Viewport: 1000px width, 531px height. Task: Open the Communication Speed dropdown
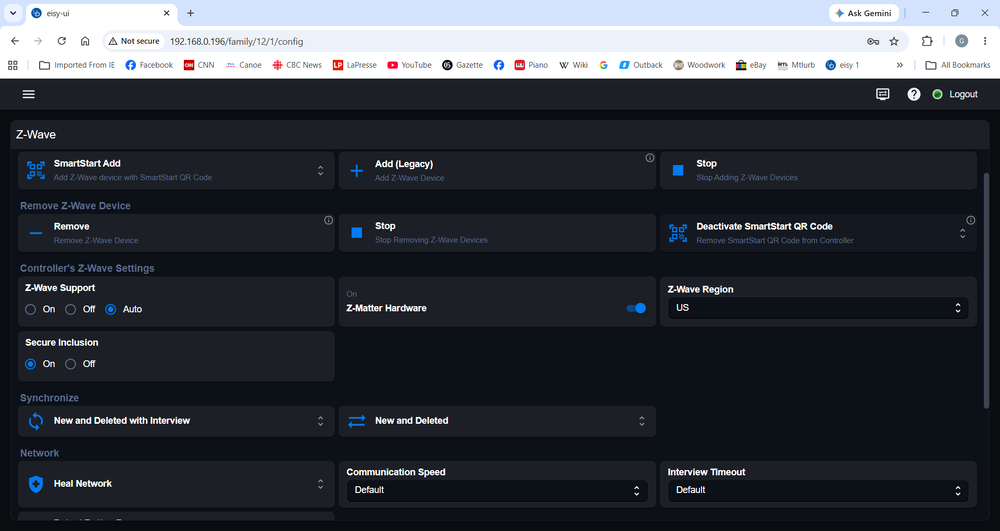497,490
